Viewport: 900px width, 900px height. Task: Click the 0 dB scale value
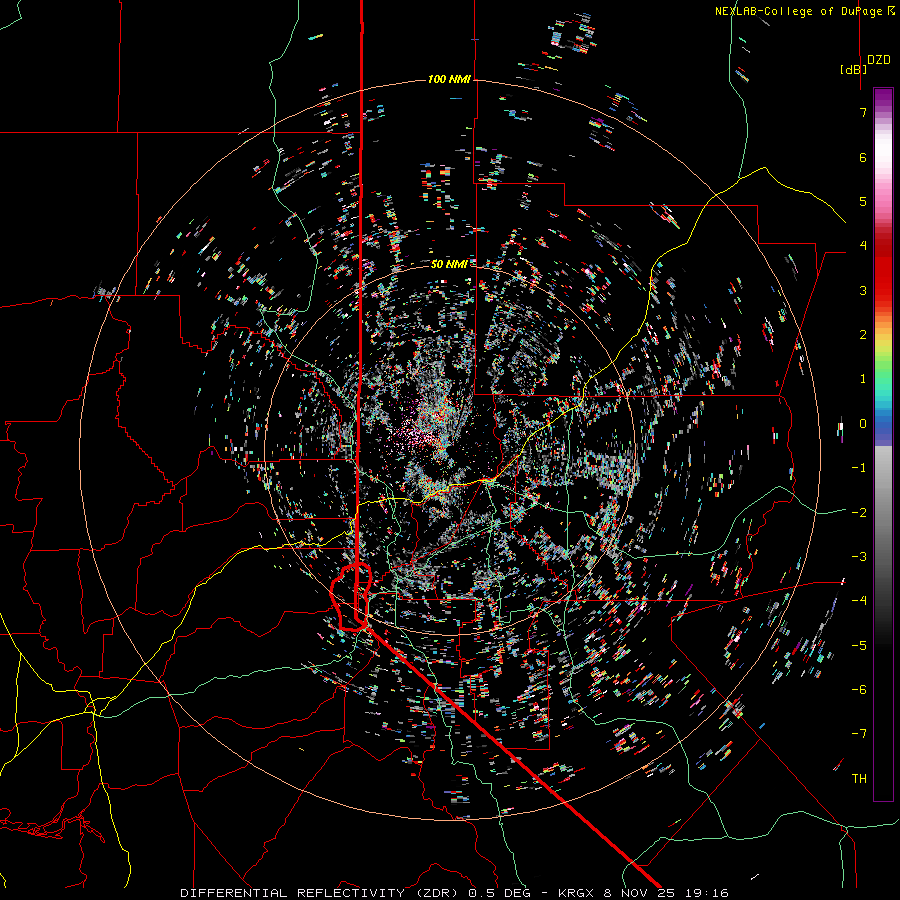[x=863, y=424]
